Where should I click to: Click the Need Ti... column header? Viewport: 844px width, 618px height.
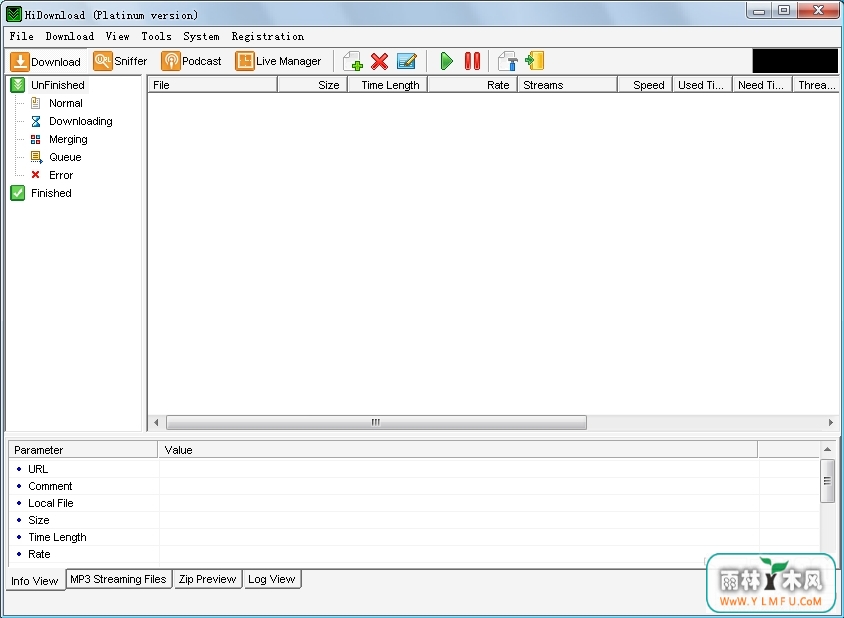(x=762, y=85)
